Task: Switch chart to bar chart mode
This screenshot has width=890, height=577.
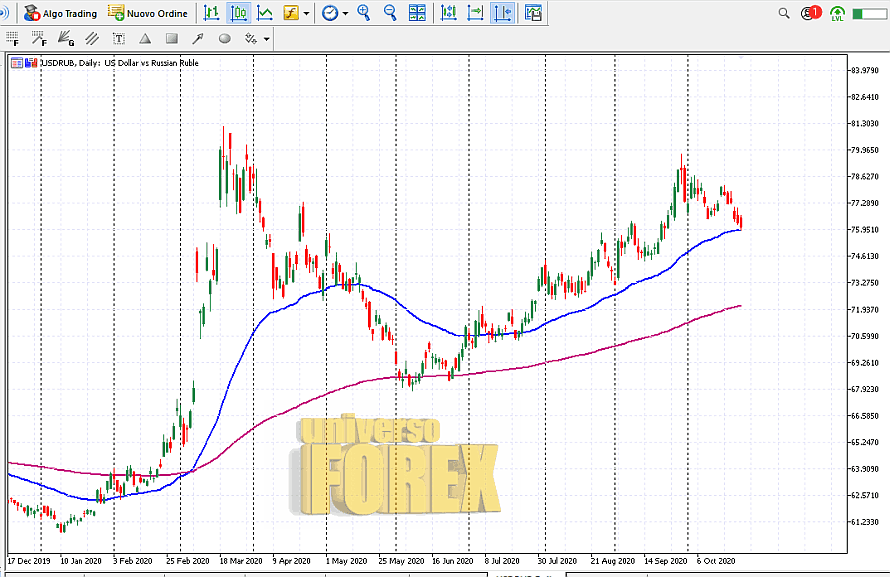Action: click(211, 13)
